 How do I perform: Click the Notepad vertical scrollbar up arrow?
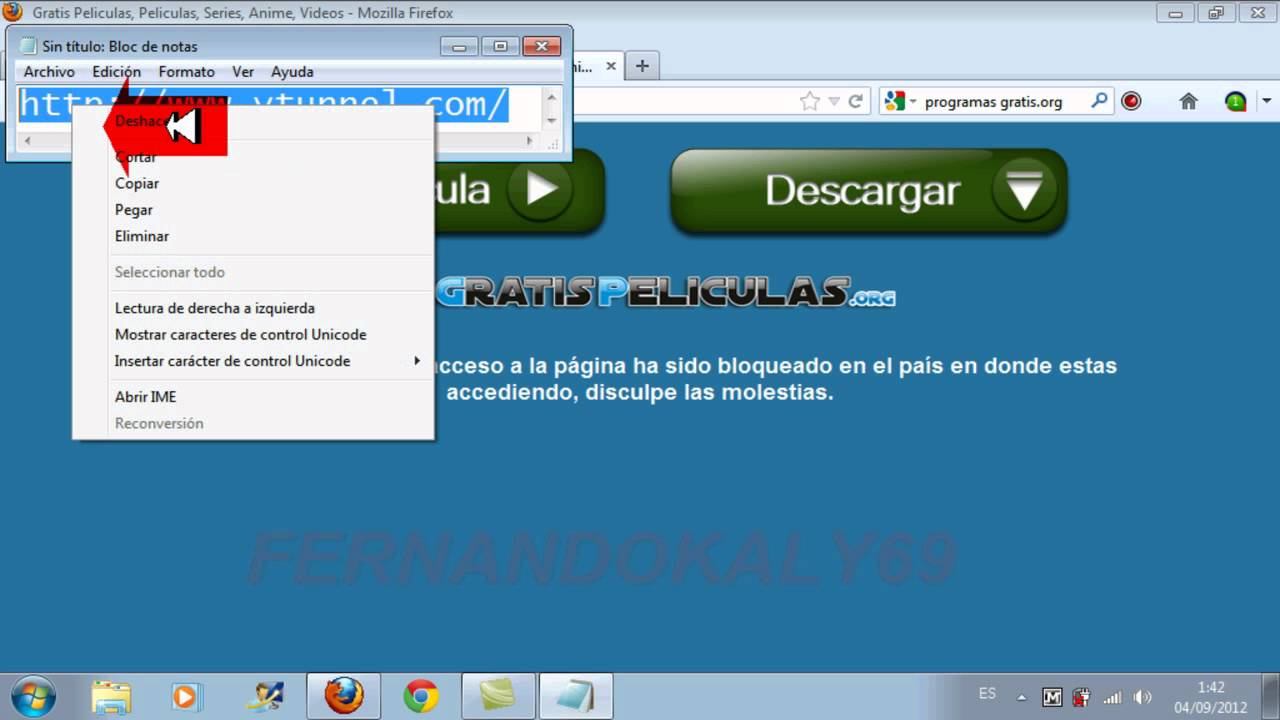(551, 96)
